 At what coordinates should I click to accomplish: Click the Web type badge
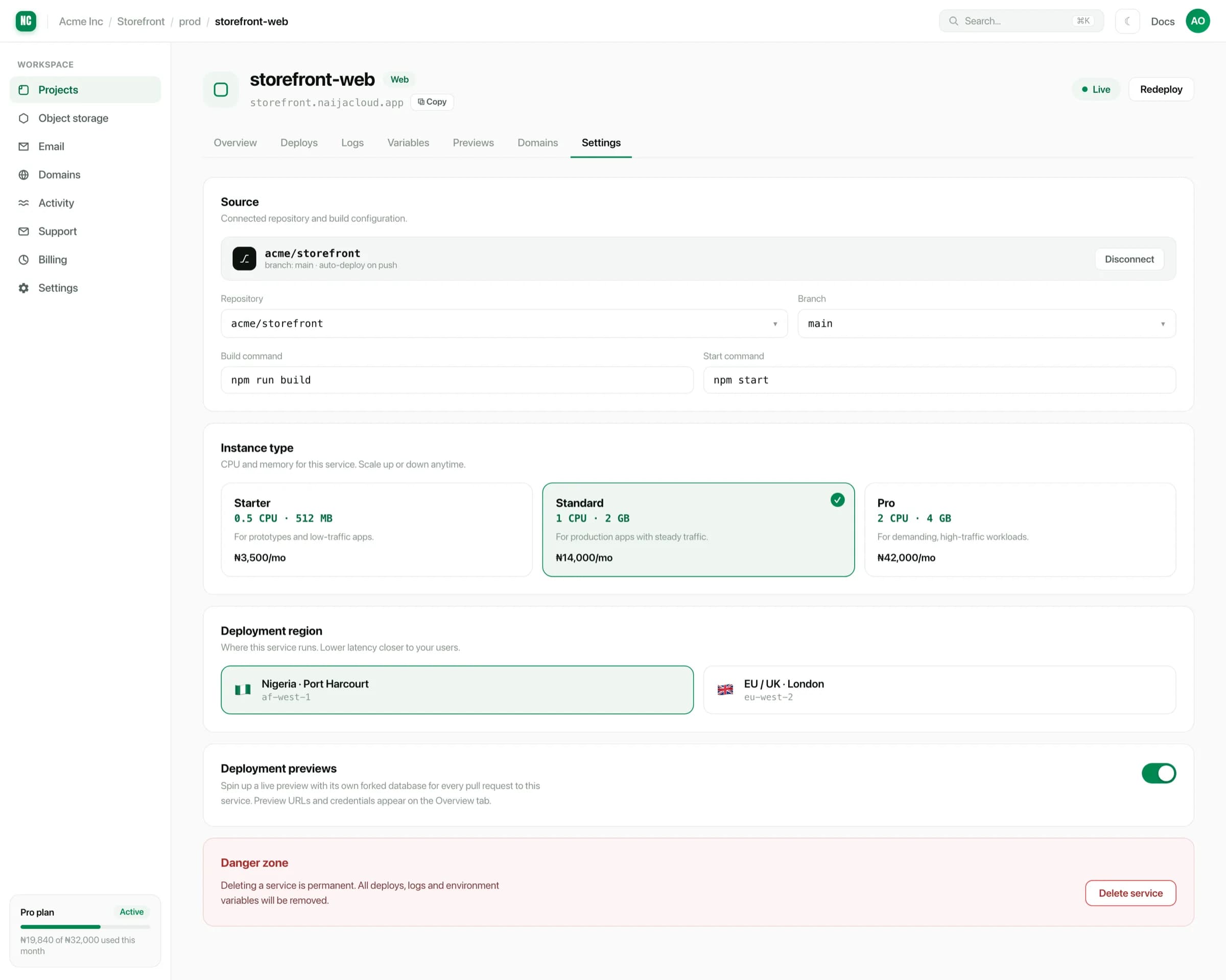tap(399, 80)
